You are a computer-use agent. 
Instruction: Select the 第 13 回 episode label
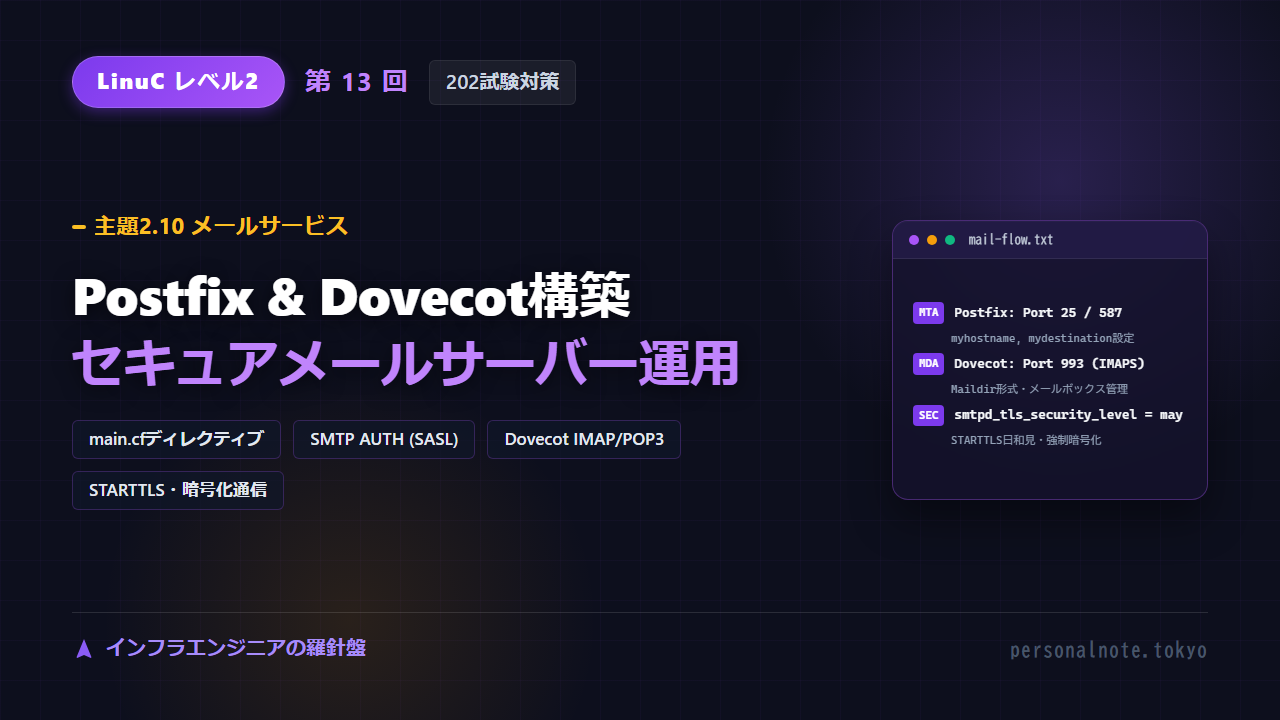pos(356,82)
